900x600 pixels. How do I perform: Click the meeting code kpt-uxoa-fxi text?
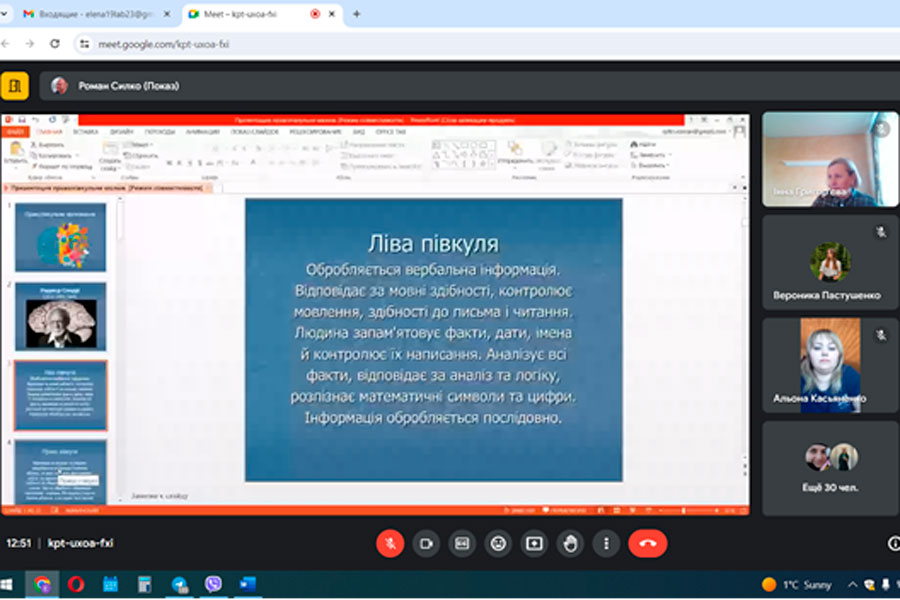(80, 543)
